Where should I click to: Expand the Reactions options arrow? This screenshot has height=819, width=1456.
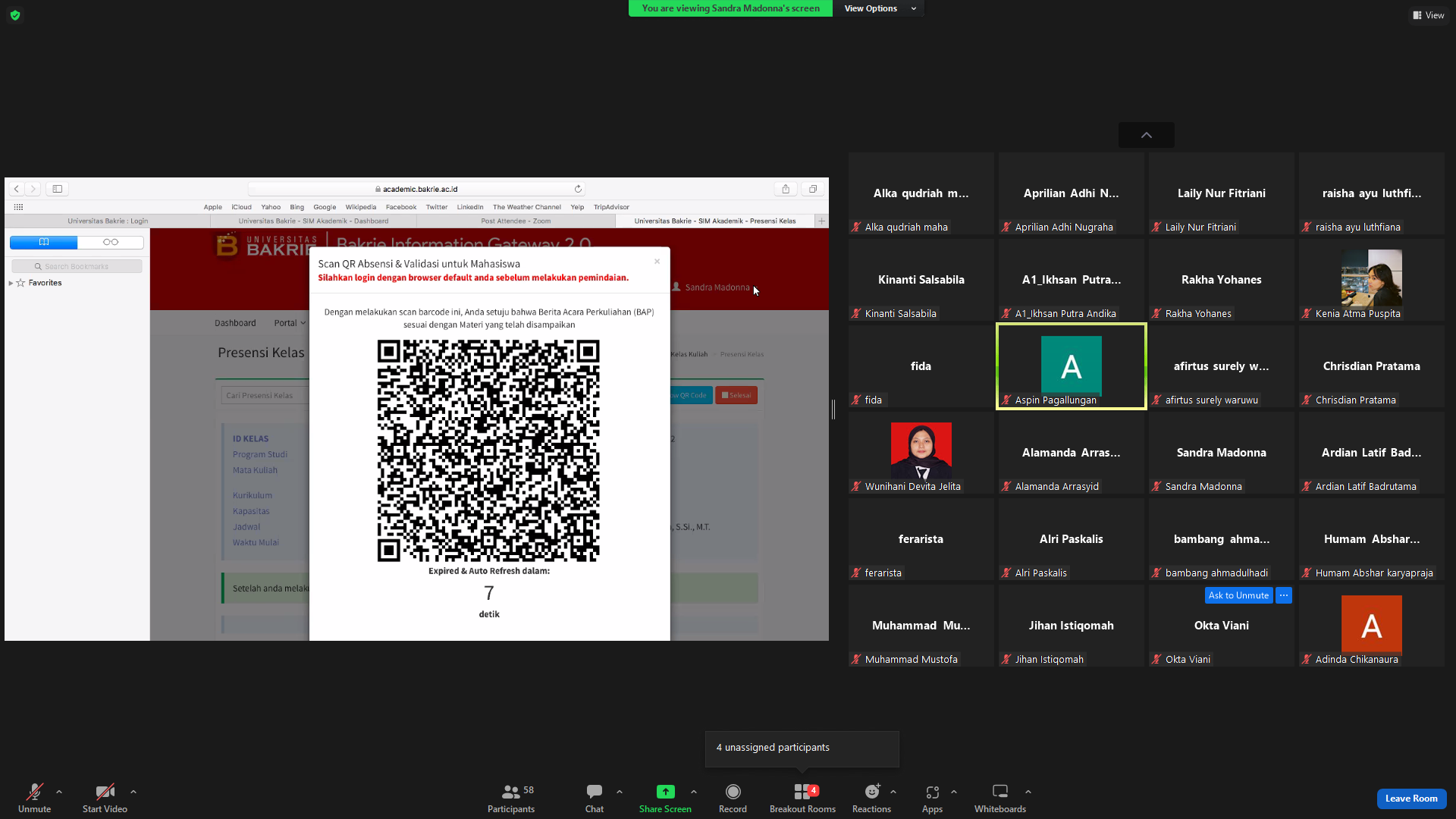pos(893,792)
